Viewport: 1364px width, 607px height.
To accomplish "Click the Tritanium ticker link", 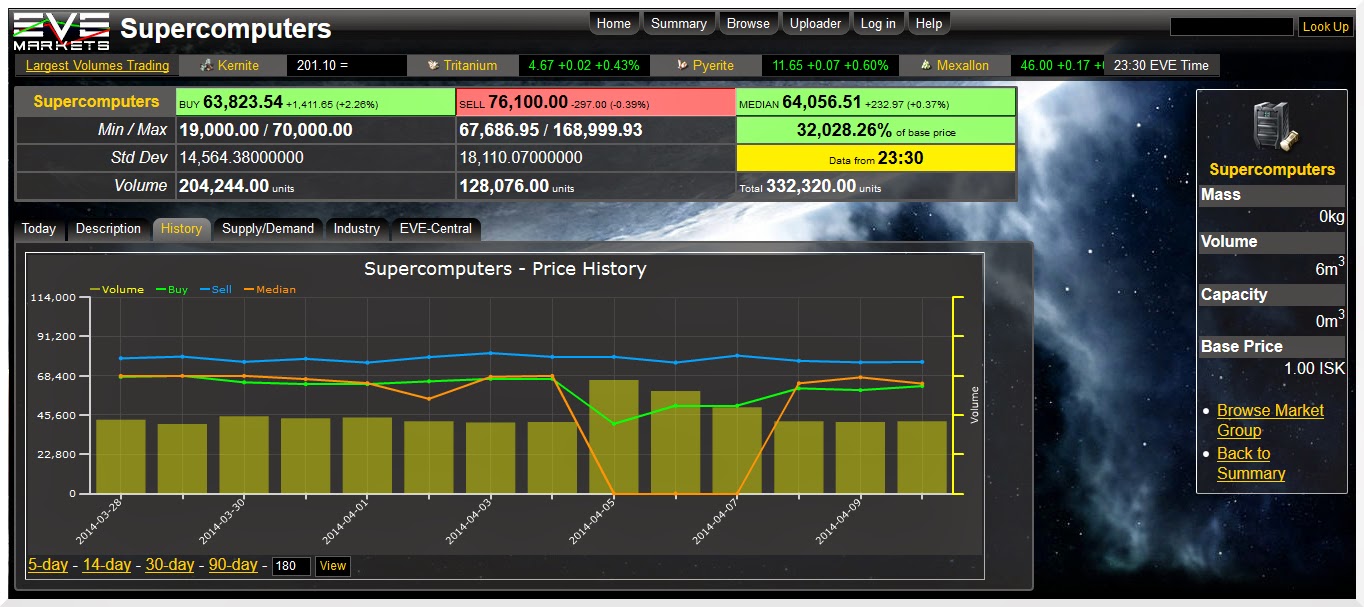I will [x=470, y=65].
